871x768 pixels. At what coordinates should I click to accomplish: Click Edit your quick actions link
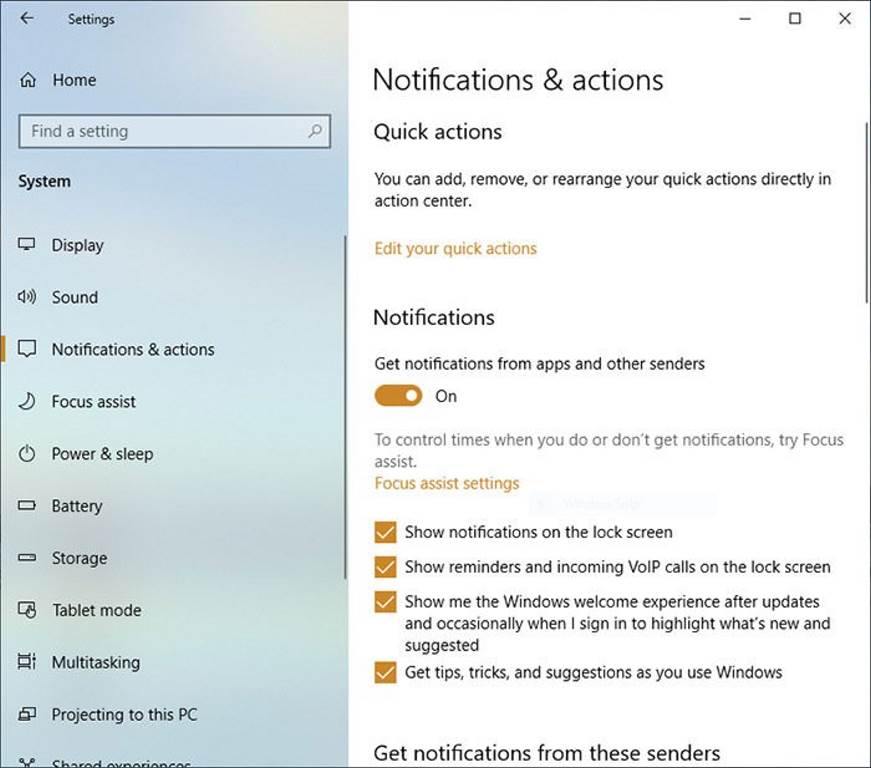coord(455,248)
